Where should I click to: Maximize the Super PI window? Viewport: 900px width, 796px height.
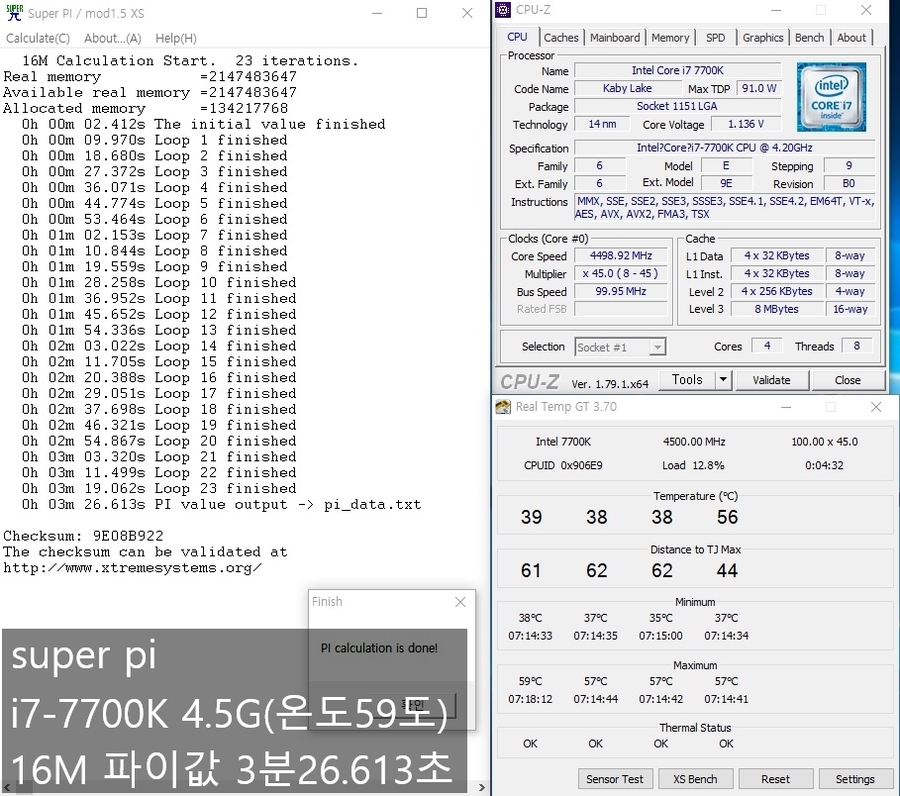coord(422,13)
